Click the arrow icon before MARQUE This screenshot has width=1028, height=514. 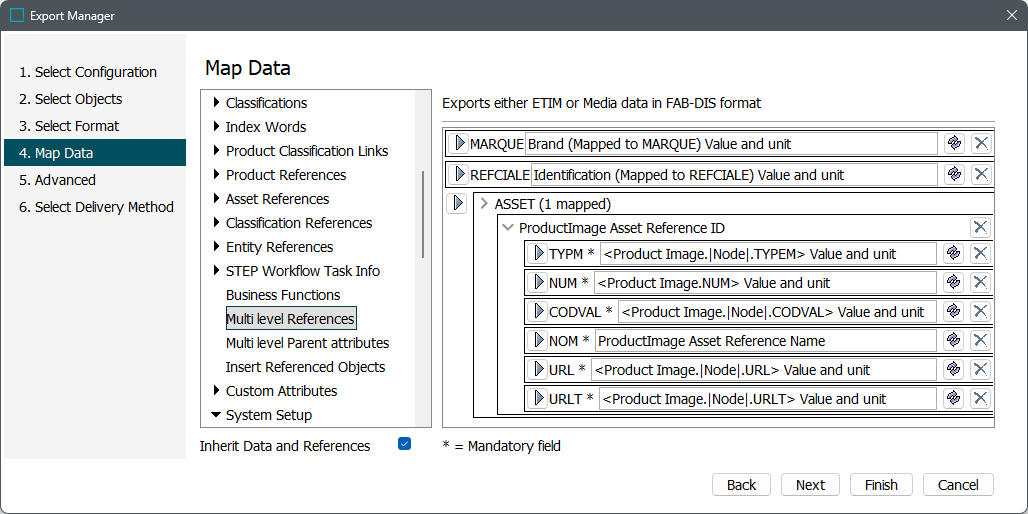(x=459, y=143)
